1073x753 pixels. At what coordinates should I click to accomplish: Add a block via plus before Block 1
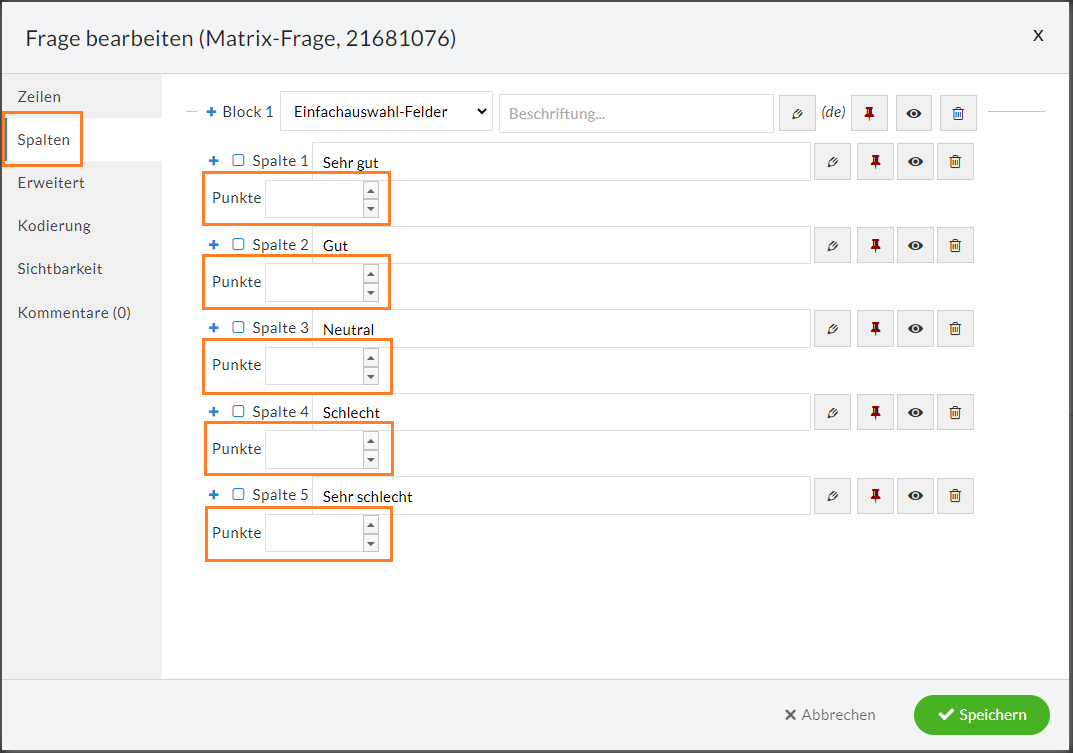pos(211,112)
